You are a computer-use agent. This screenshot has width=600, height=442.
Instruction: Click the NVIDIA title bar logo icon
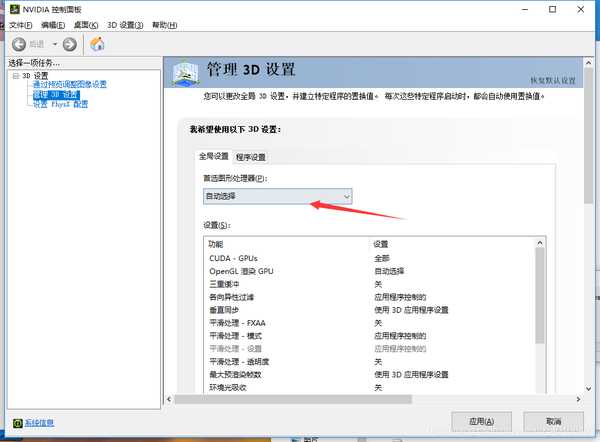15,9
